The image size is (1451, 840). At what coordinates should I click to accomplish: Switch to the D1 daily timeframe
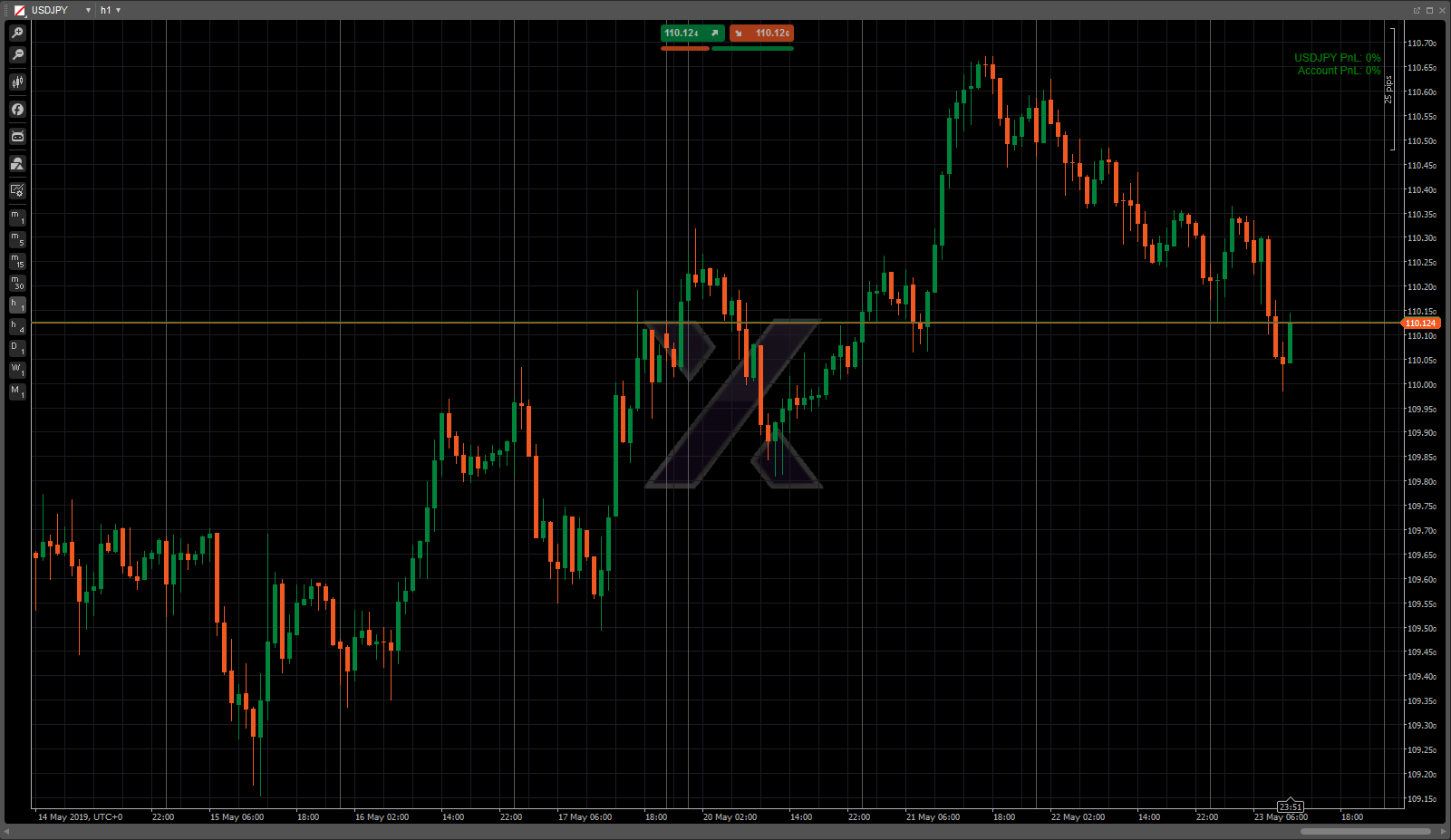(x=17, y=348)
